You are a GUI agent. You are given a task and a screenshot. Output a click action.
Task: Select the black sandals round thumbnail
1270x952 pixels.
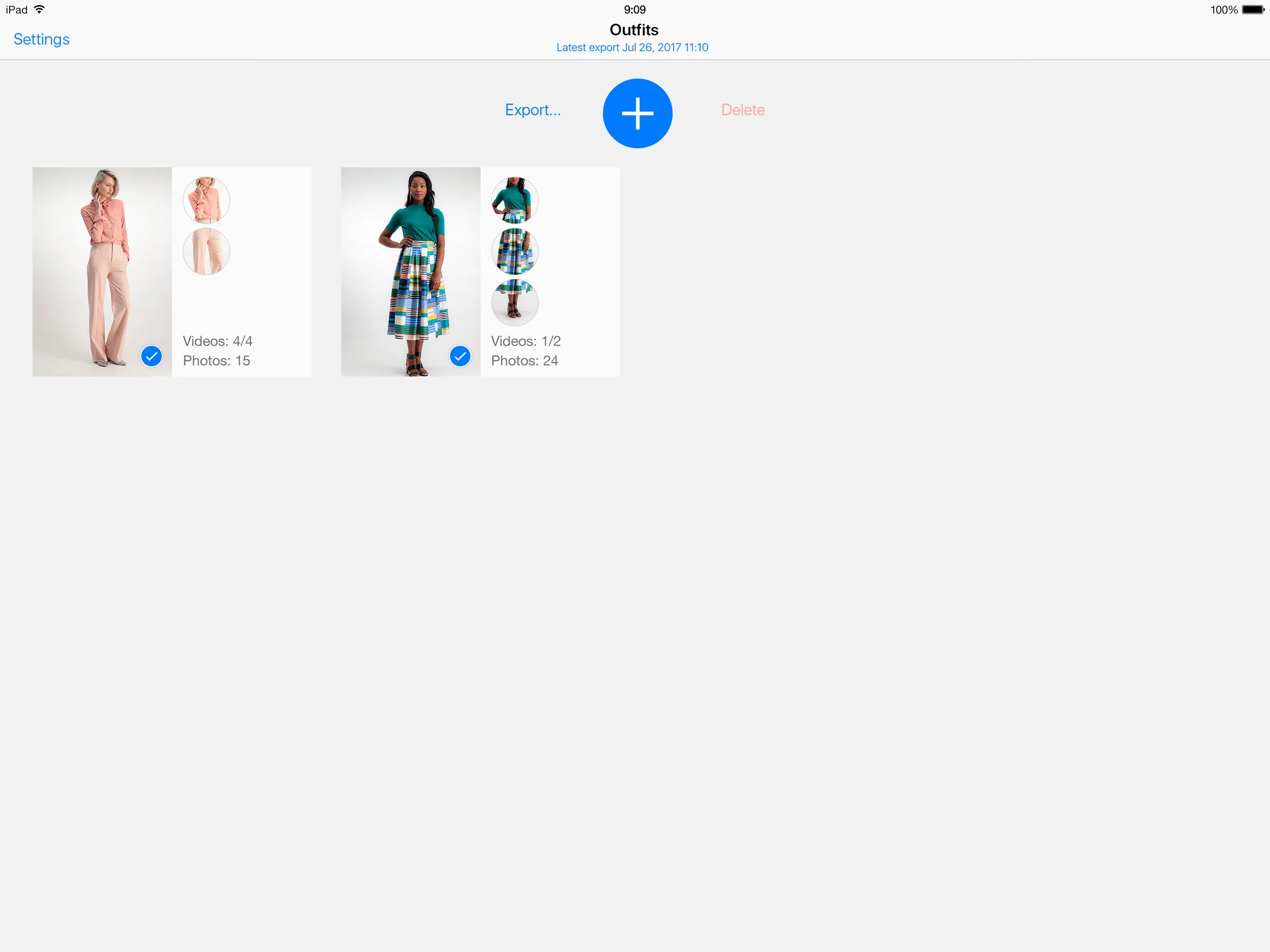click(515, 302)
